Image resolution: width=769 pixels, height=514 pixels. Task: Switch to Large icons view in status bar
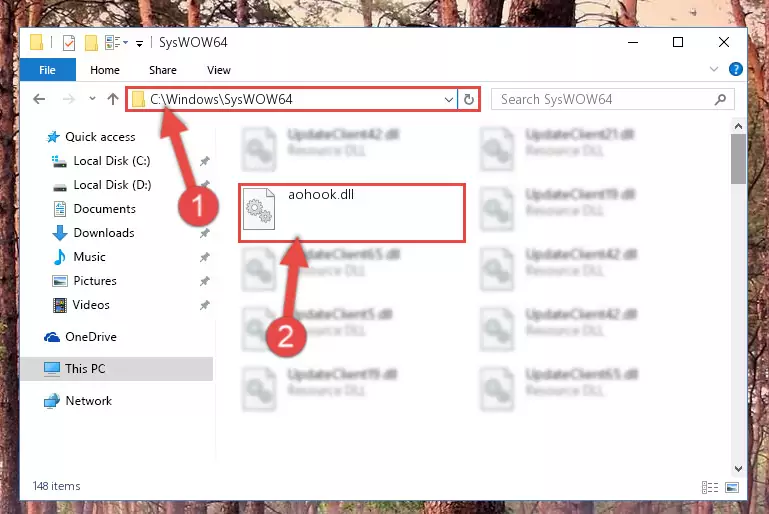[732, 488]
